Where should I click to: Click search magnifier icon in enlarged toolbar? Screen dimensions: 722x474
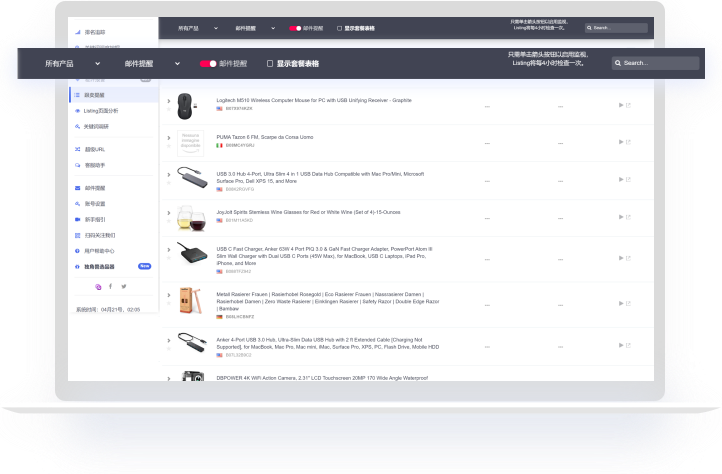pyautogui.click(x=618, y=63)
